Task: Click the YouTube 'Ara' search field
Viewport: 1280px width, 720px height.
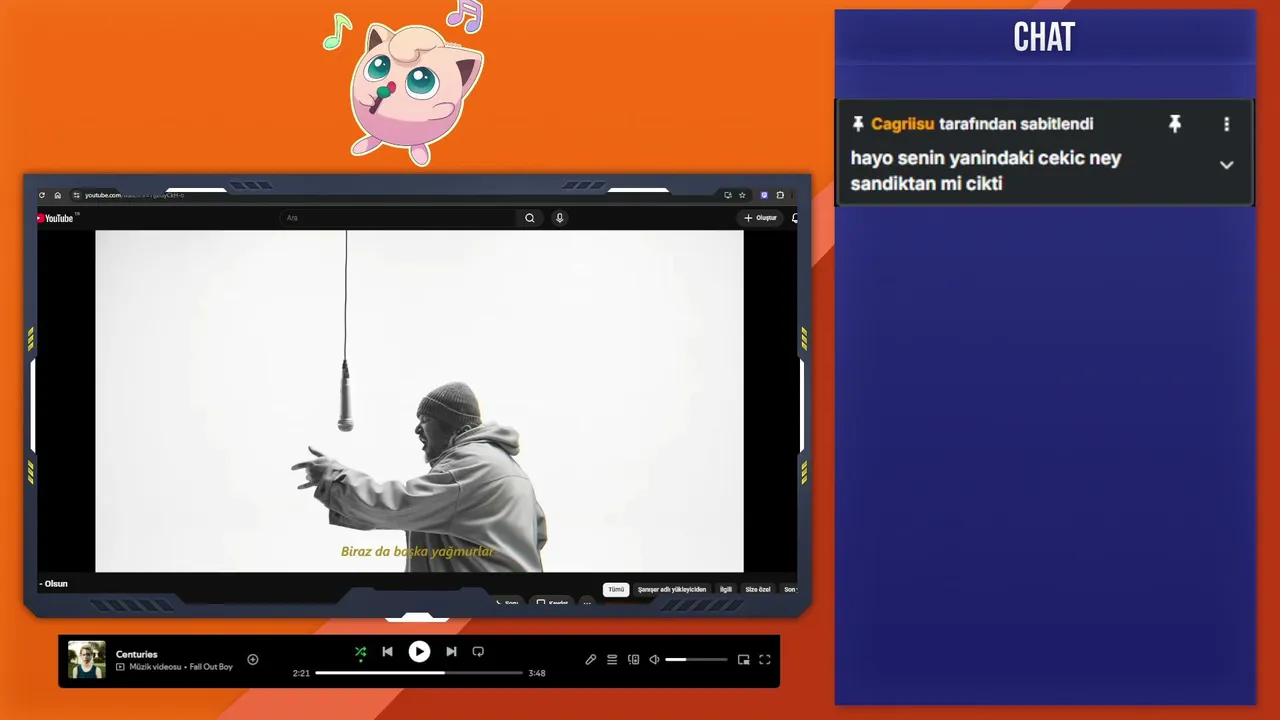Action: point(400,218)
